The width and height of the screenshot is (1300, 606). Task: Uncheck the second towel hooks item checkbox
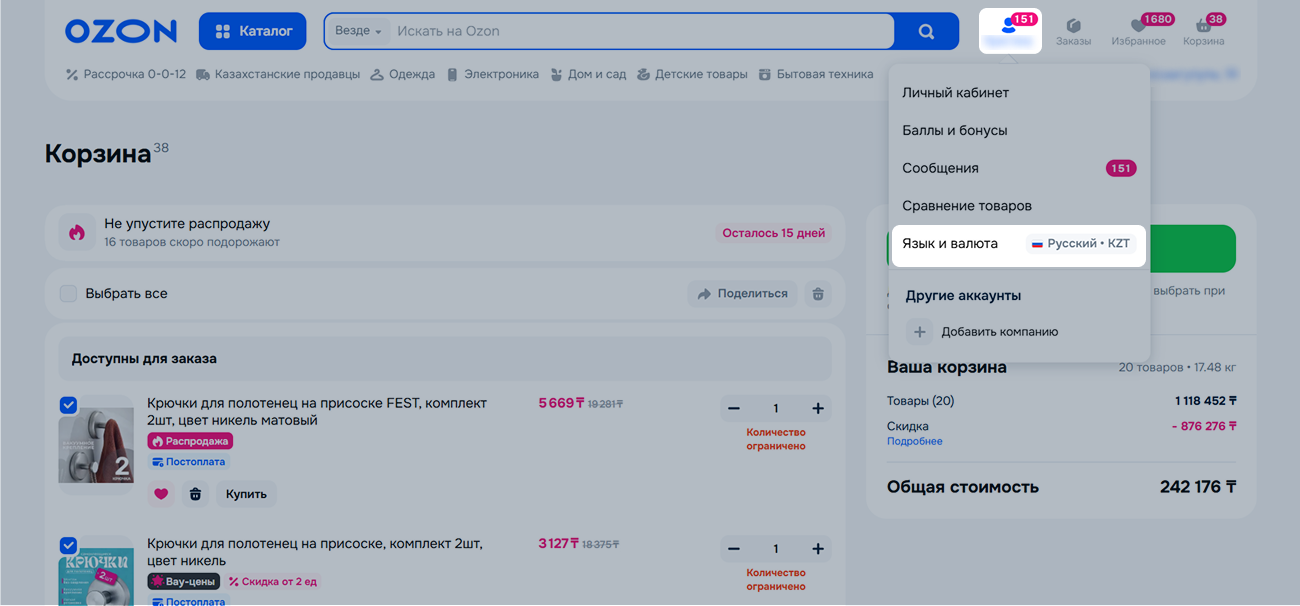68,545
